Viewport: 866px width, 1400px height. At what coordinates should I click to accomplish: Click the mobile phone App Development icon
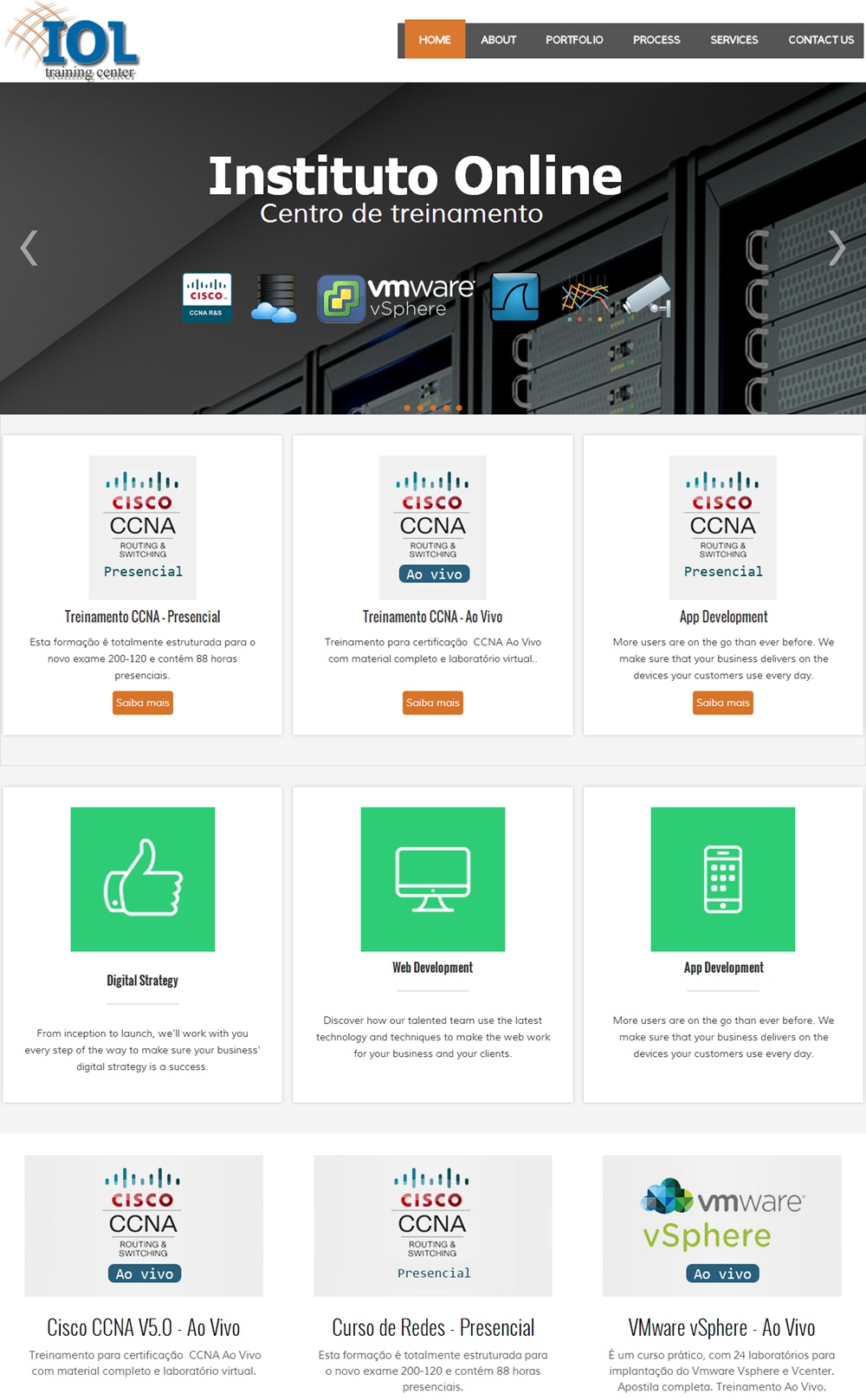(723, 879)
